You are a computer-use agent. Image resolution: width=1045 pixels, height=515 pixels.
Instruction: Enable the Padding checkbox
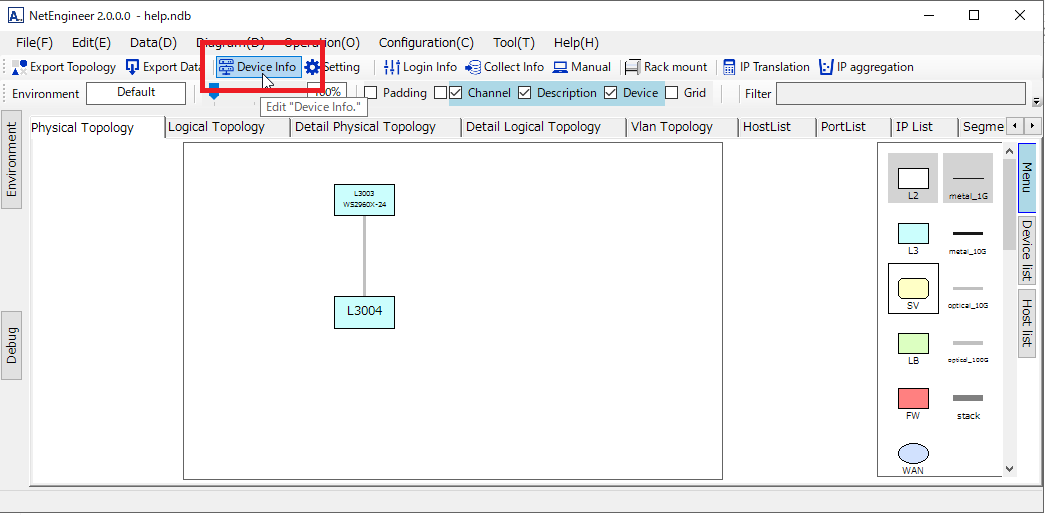[371, 93]
